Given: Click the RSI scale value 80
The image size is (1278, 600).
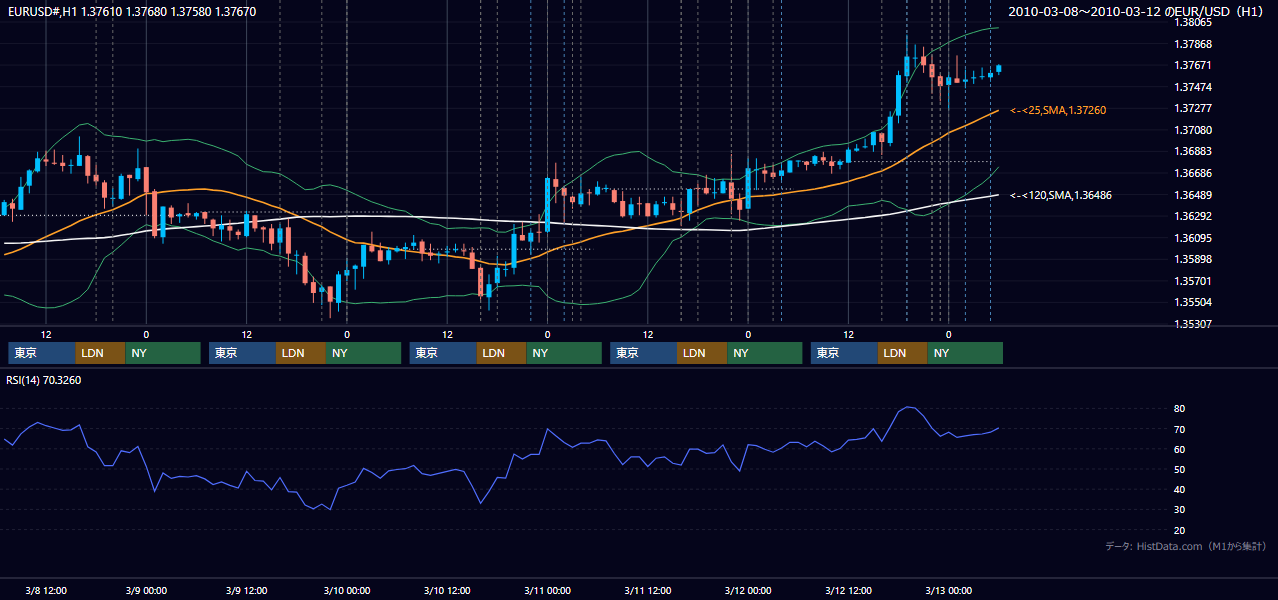Looking at the screenshot, I should [1179, 409].
